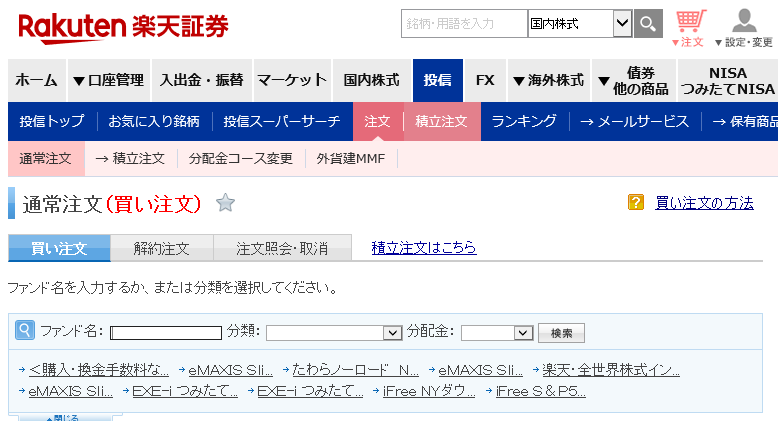Viewport: 778px width, 421px height.
Task: Follow the 積立注文はこちら link
Action: (x=424, y=247)
